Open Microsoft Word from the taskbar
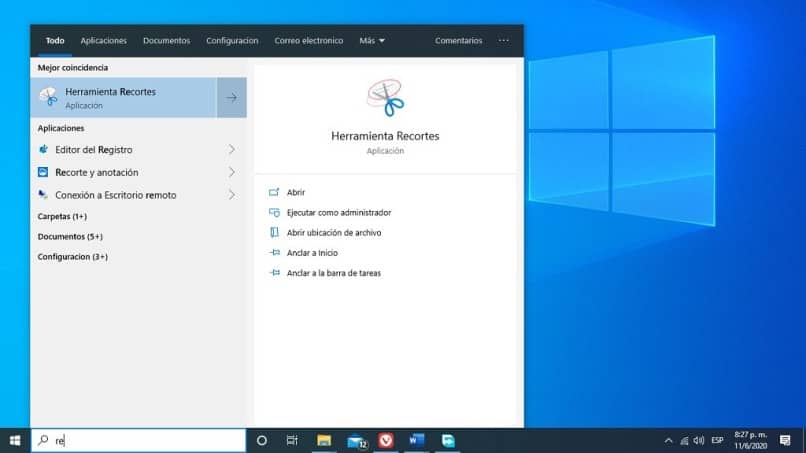806x453 pixels. click(x=416, y=441)
